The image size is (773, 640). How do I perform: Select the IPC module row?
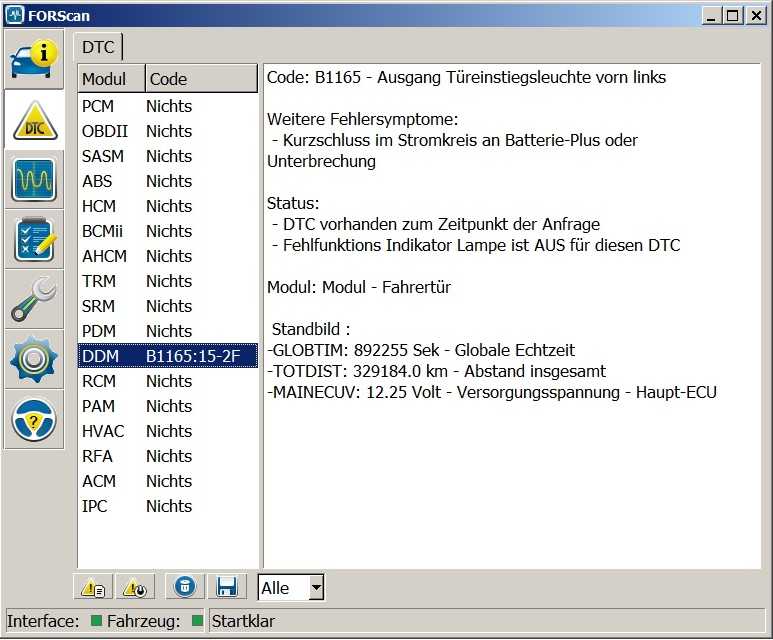click(167, 506)
